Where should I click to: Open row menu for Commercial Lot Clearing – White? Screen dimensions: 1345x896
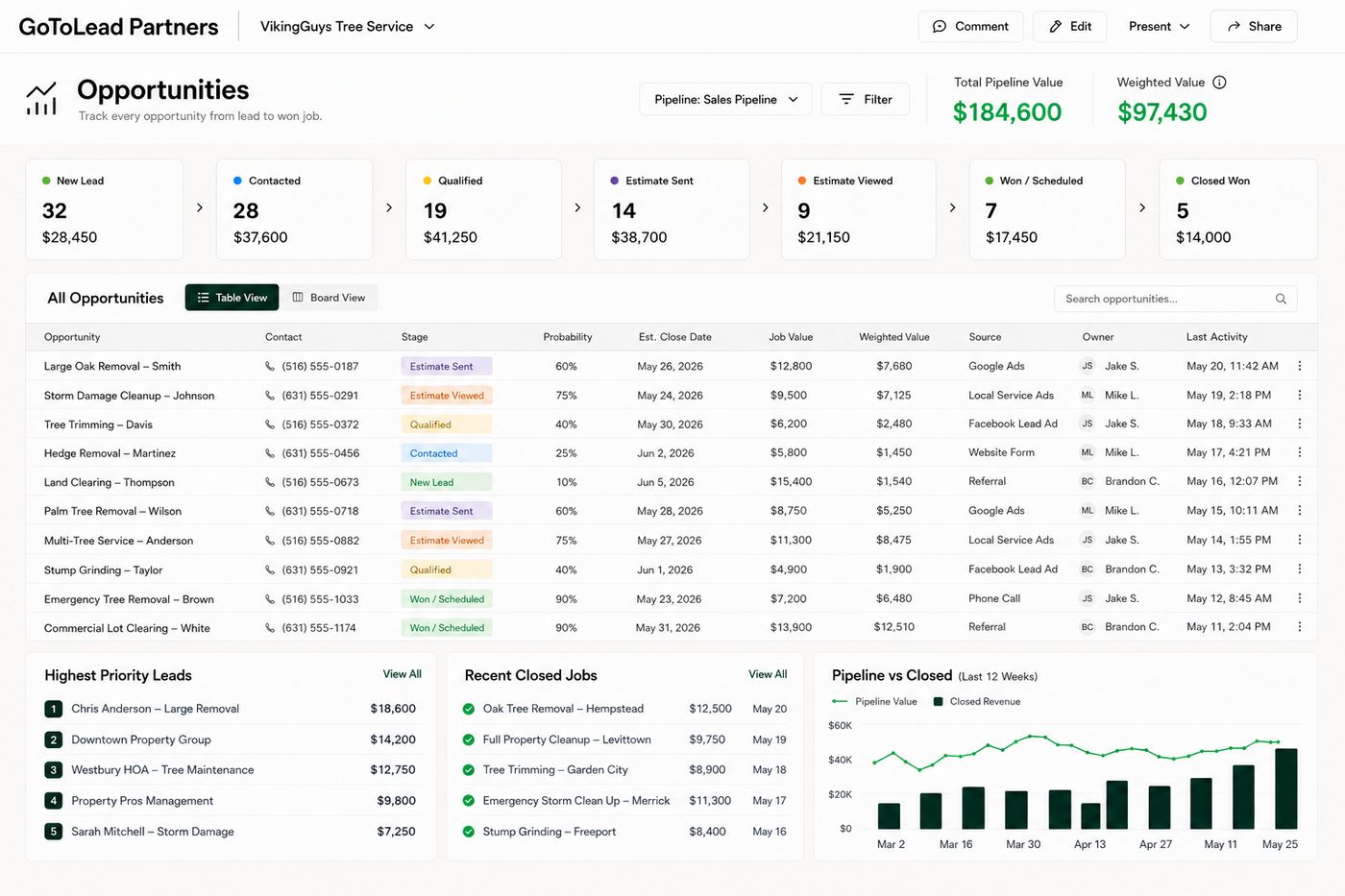point(1300,627)
